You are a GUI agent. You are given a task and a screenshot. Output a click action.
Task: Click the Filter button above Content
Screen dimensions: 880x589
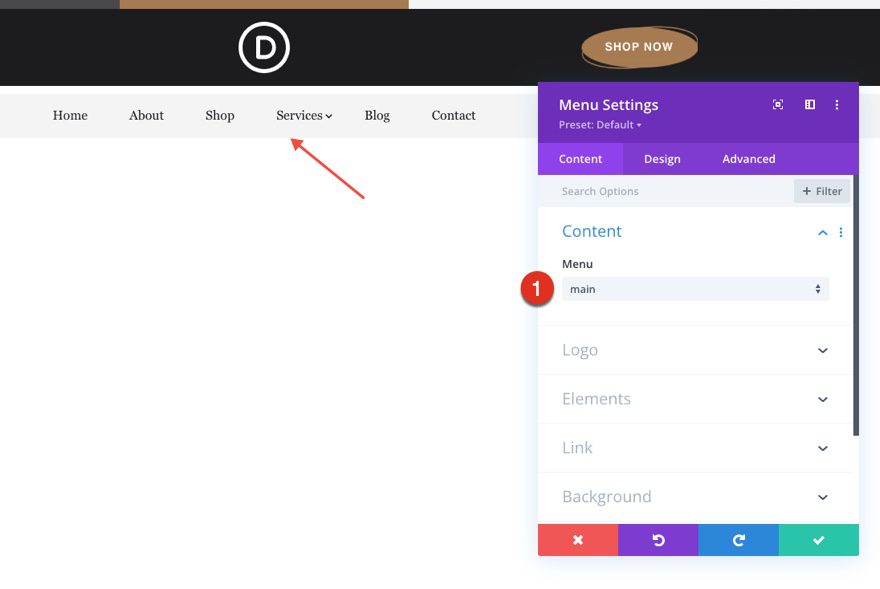click(x=821, y=191)
